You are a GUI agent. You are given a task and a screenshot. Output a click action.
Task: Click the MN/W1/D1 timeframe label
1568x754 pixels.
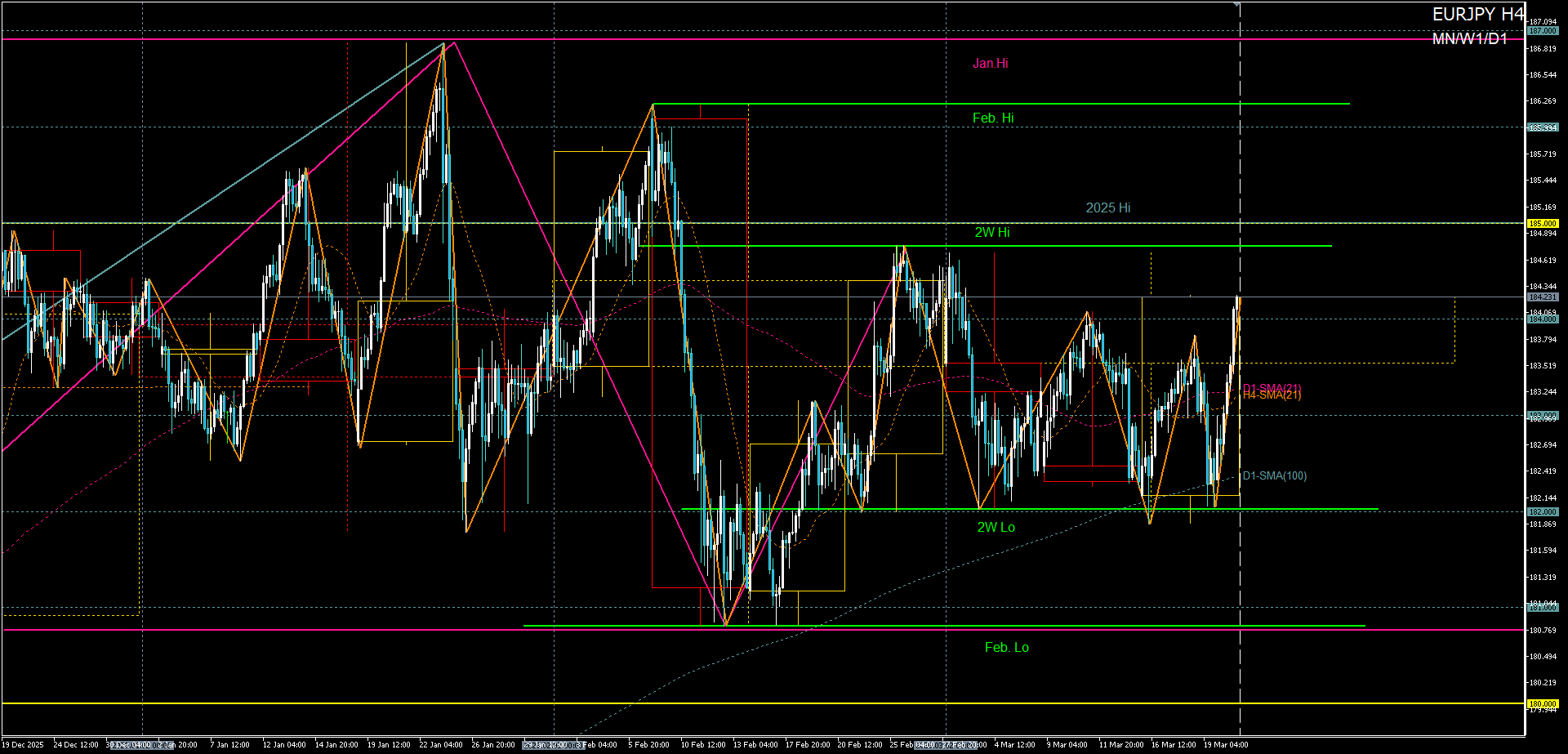click(x=1469, y=39)
